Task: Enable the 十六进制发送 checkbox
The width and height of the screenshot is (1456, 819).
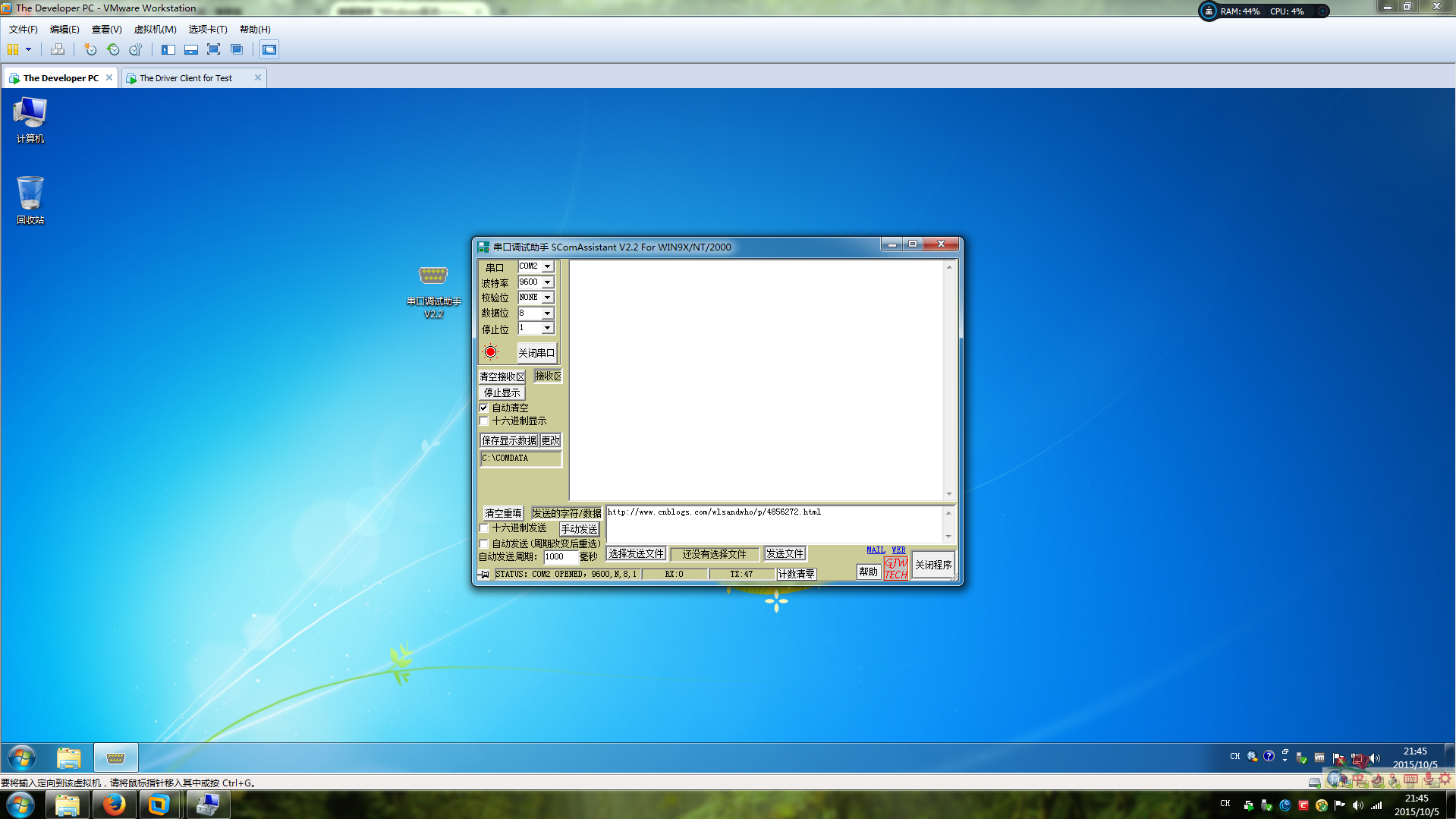Action: pos(484,528)
